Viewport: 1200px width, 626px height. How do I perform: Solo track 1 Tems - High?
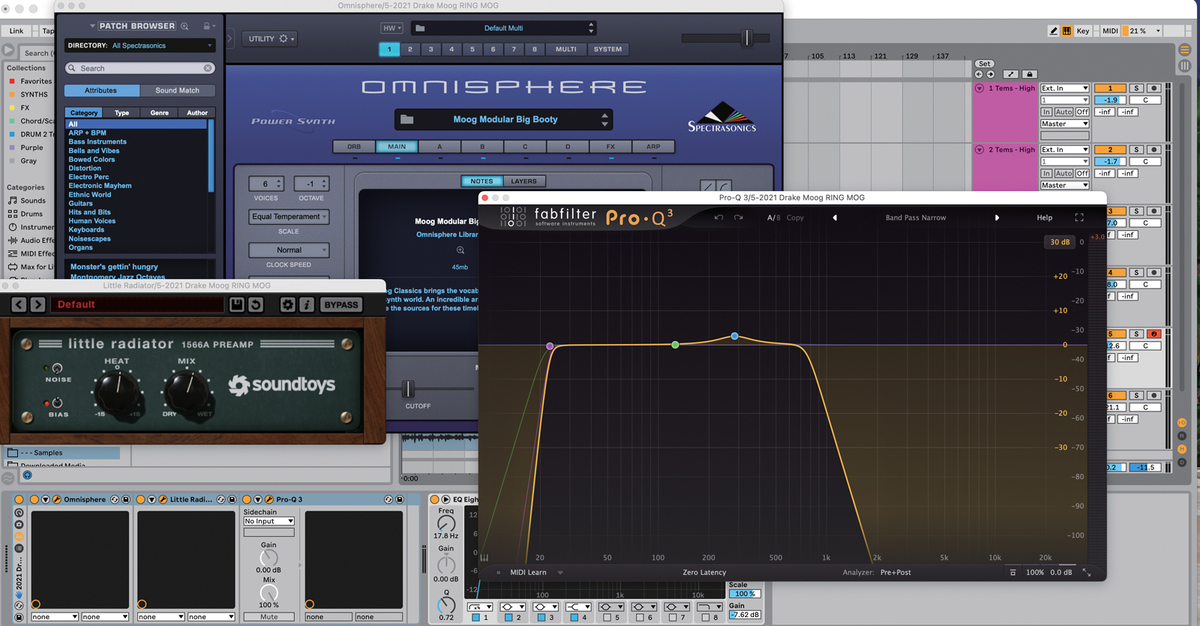click(1136, 89)
